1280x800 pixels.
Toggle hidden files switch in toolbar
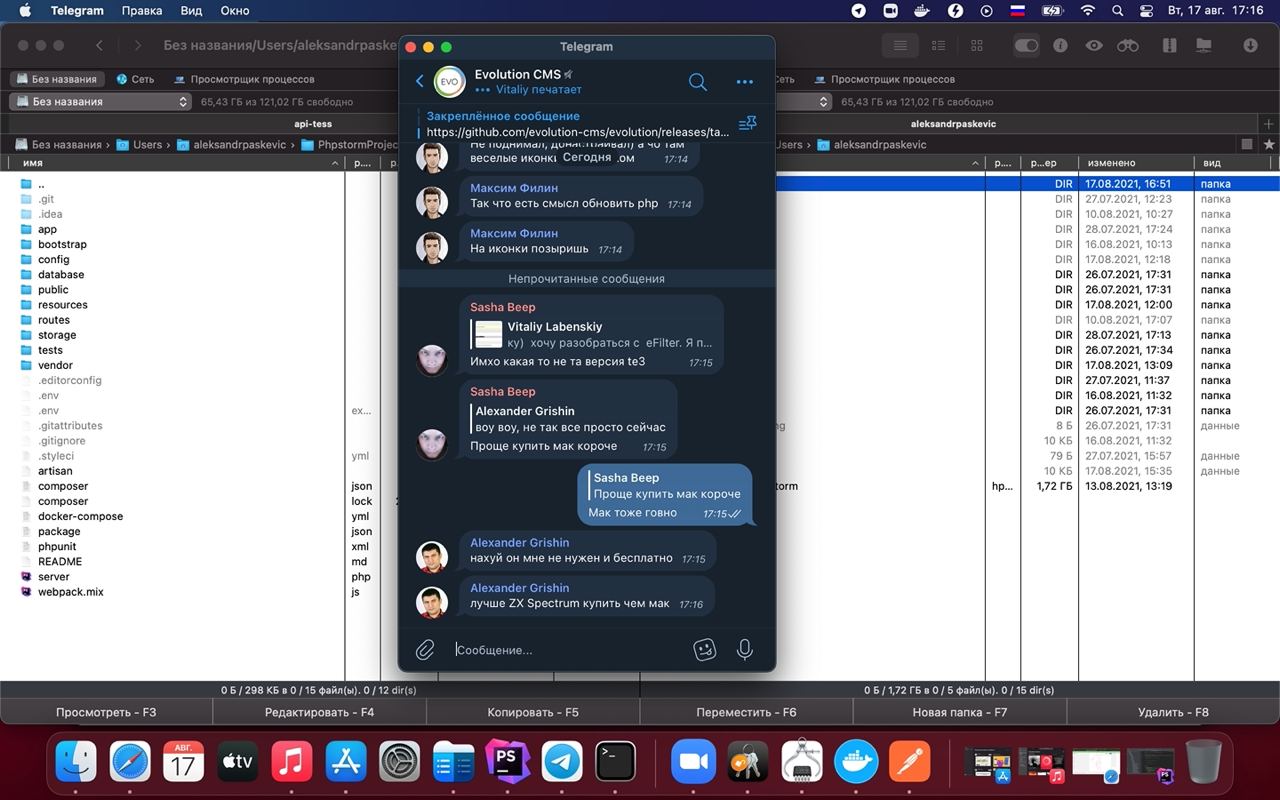pyautogui.click(x=1026, y=46)
